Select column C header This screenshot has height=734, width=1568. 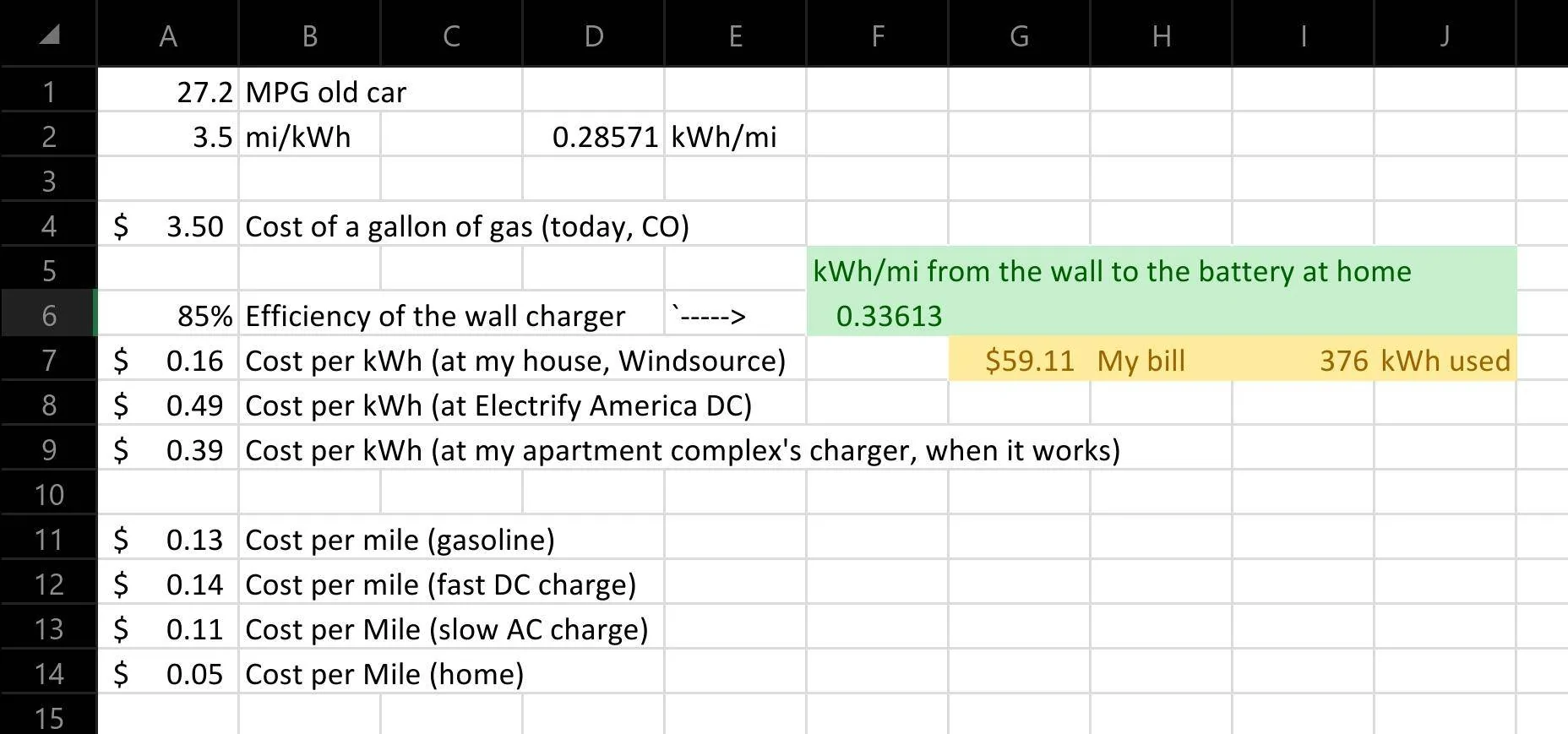coord(452,35)
